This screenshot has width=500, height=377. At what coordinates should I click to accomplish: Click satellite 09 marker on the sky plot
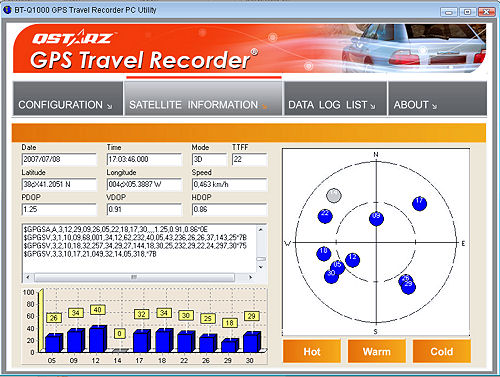tap(376, 219)
